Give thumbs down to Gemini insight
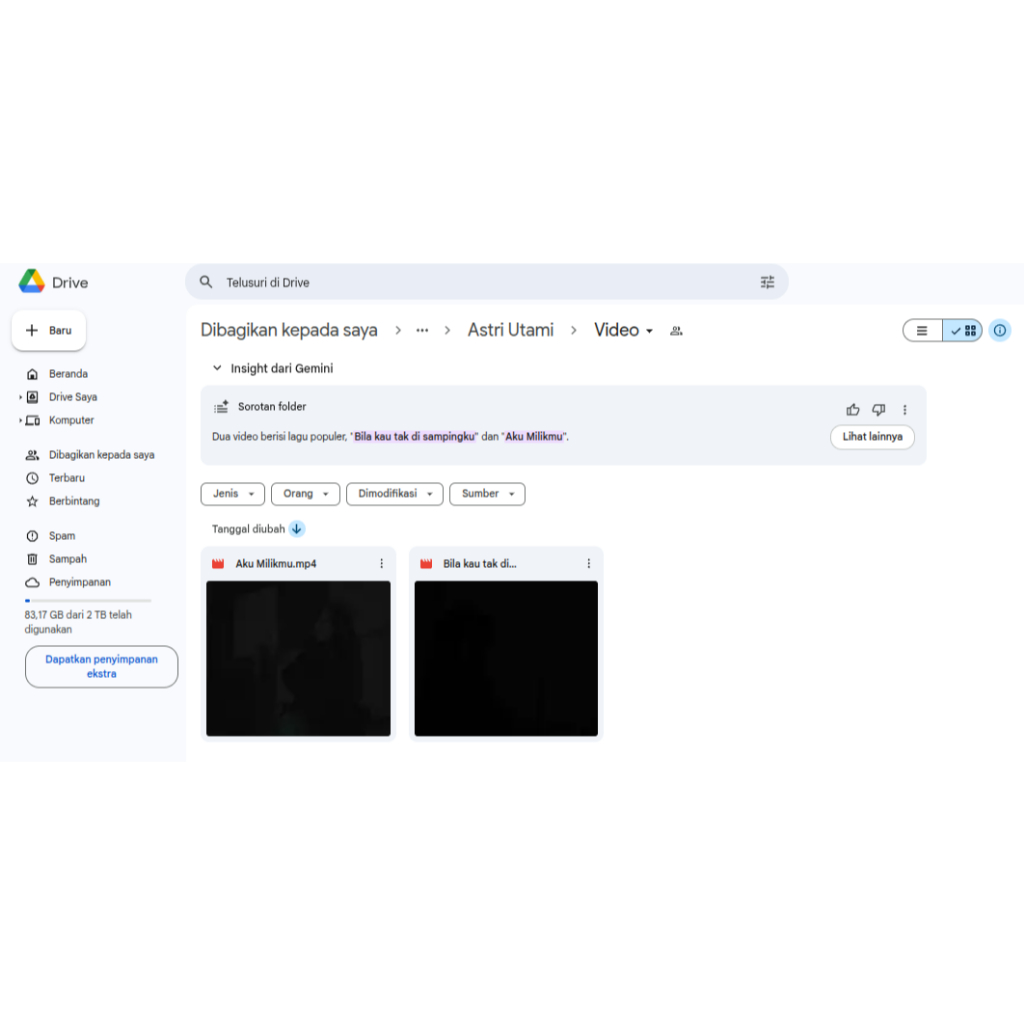 (878, 409)
